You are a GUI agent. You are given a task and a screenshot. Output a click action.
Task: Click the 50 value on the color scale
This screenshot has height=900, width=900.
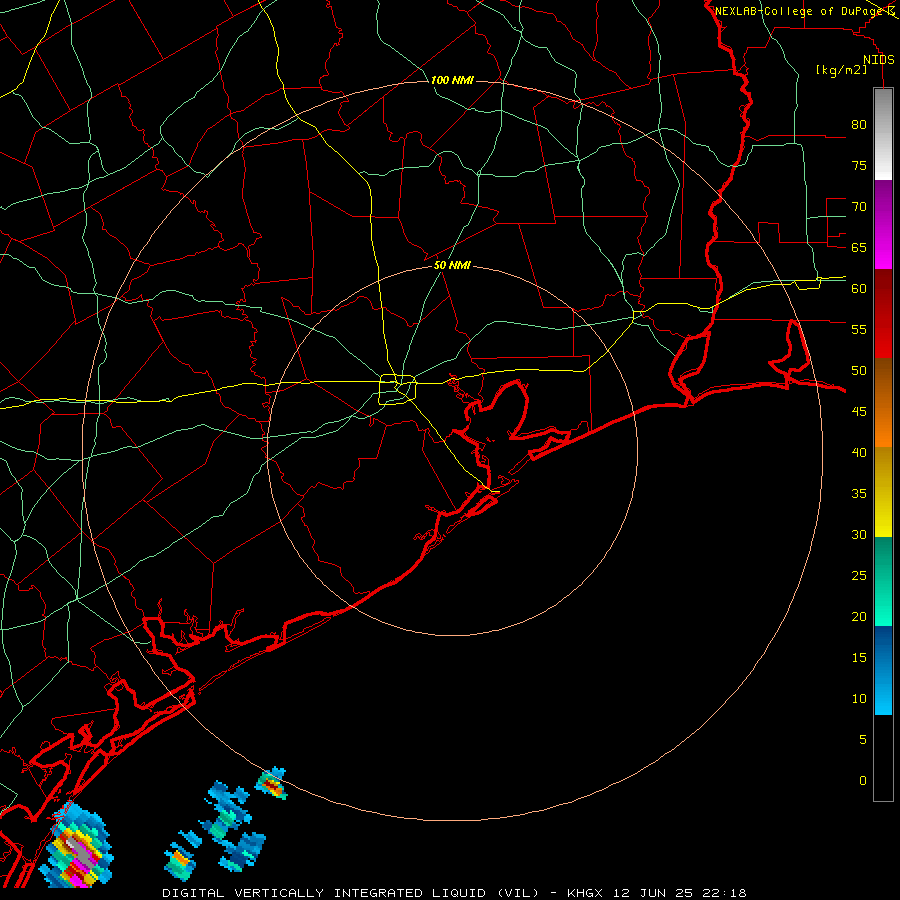coord(859,371)
